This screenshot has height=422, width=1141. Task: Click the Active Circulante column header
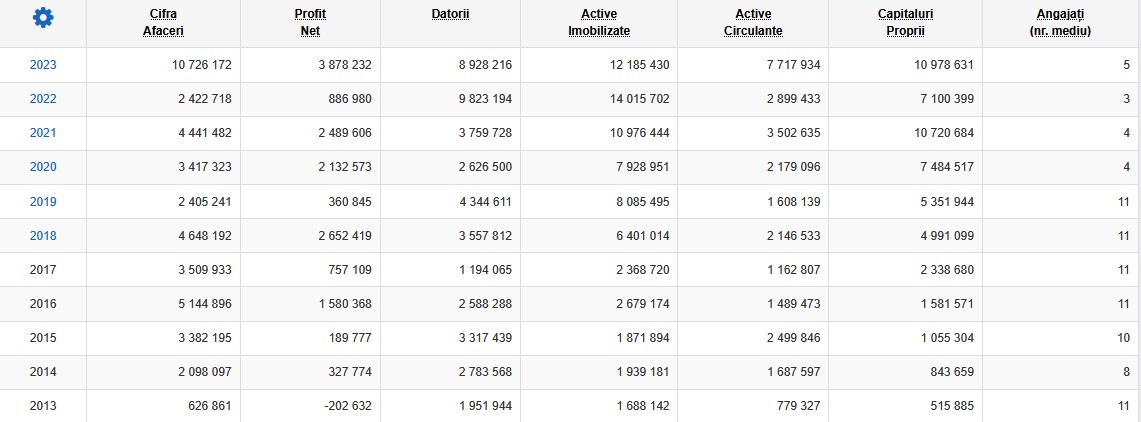click(753, 23)
